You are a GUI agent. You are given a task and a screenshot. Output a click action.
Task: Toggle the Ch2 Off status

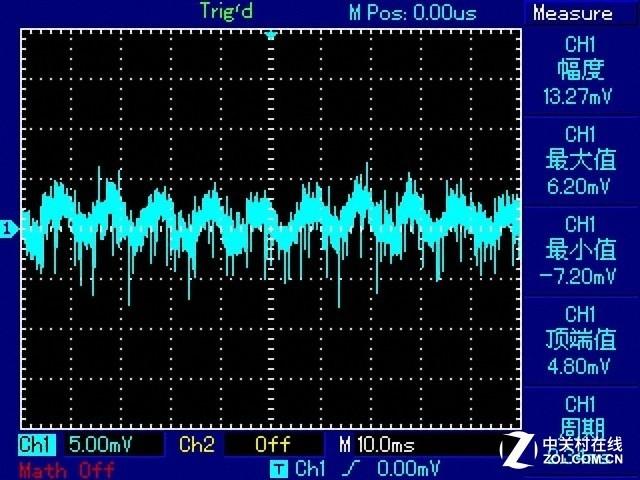(x=272, y=443)
